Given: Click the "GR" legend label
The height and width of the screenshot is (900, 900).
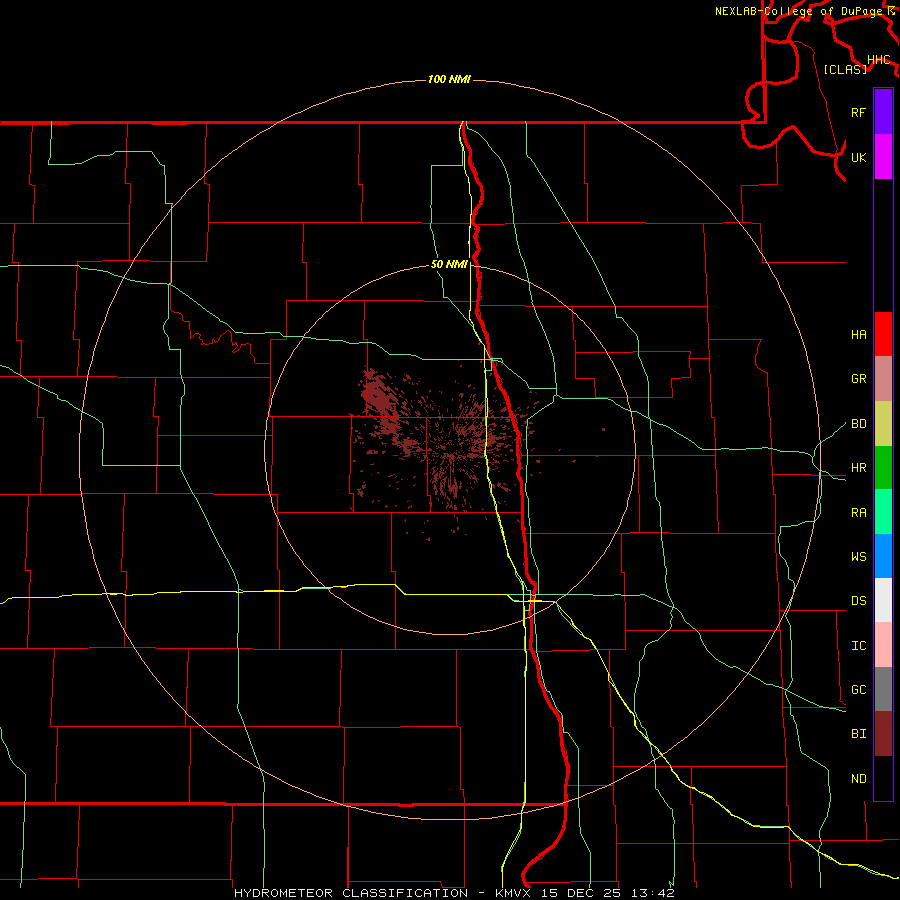Looking at the screenshot, I should [x=859, y=379].
